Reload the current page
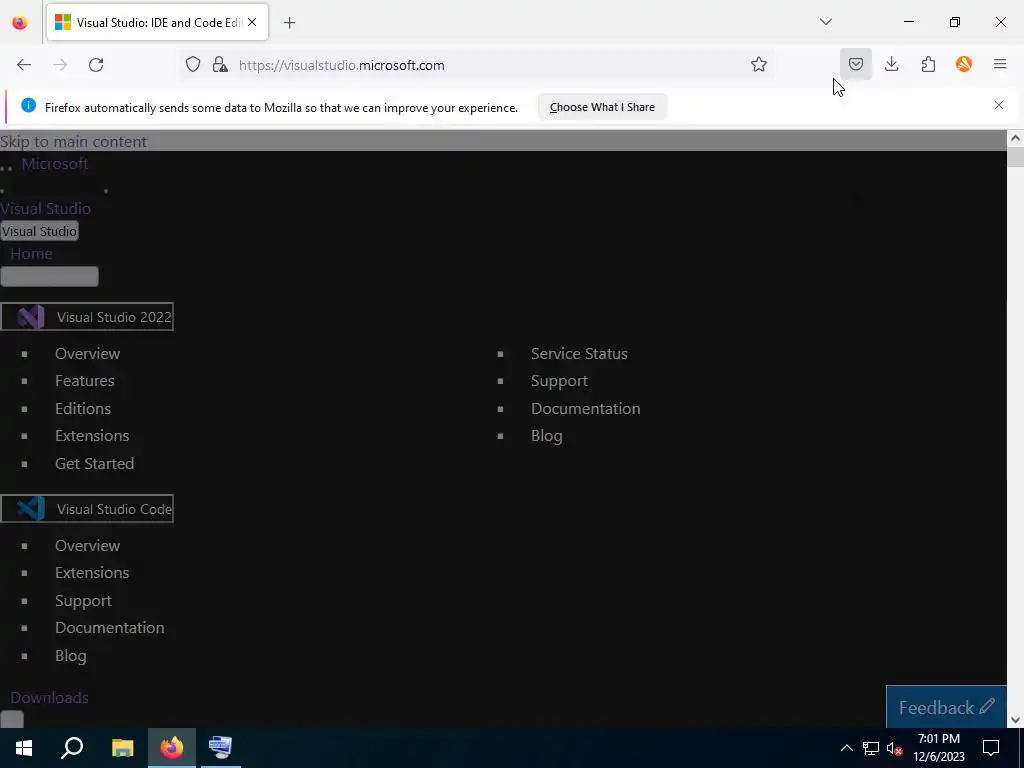 click(x=96, y=65)
